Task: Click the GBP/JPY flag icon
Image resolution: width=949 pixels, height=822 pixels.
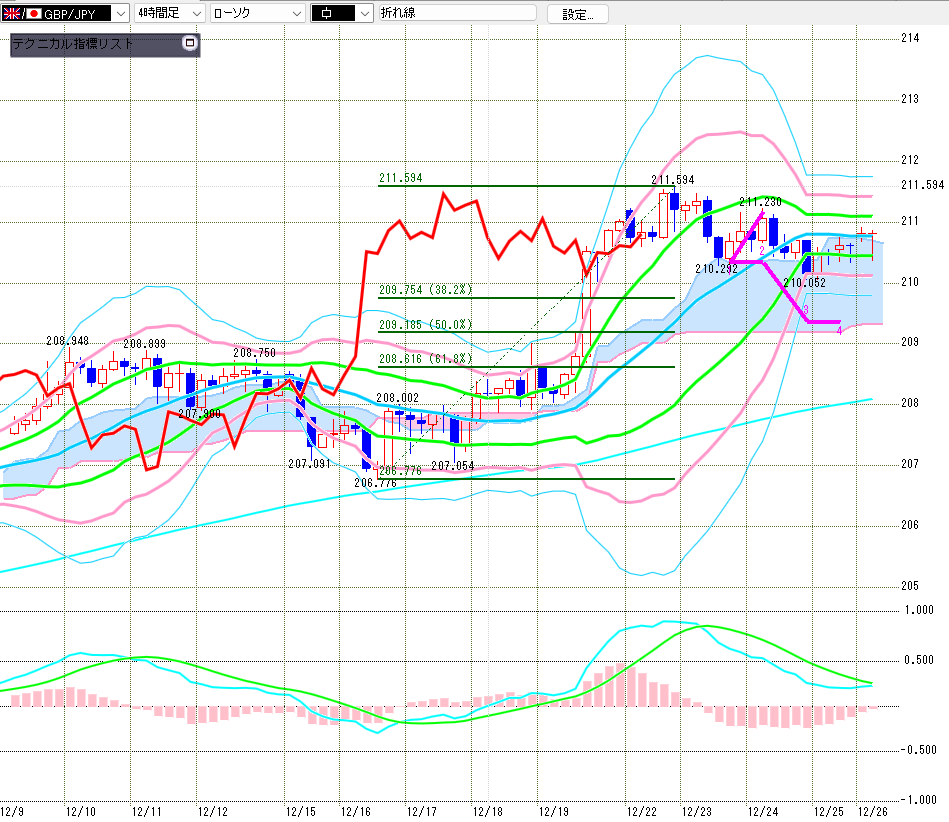Action: point(20,14)
